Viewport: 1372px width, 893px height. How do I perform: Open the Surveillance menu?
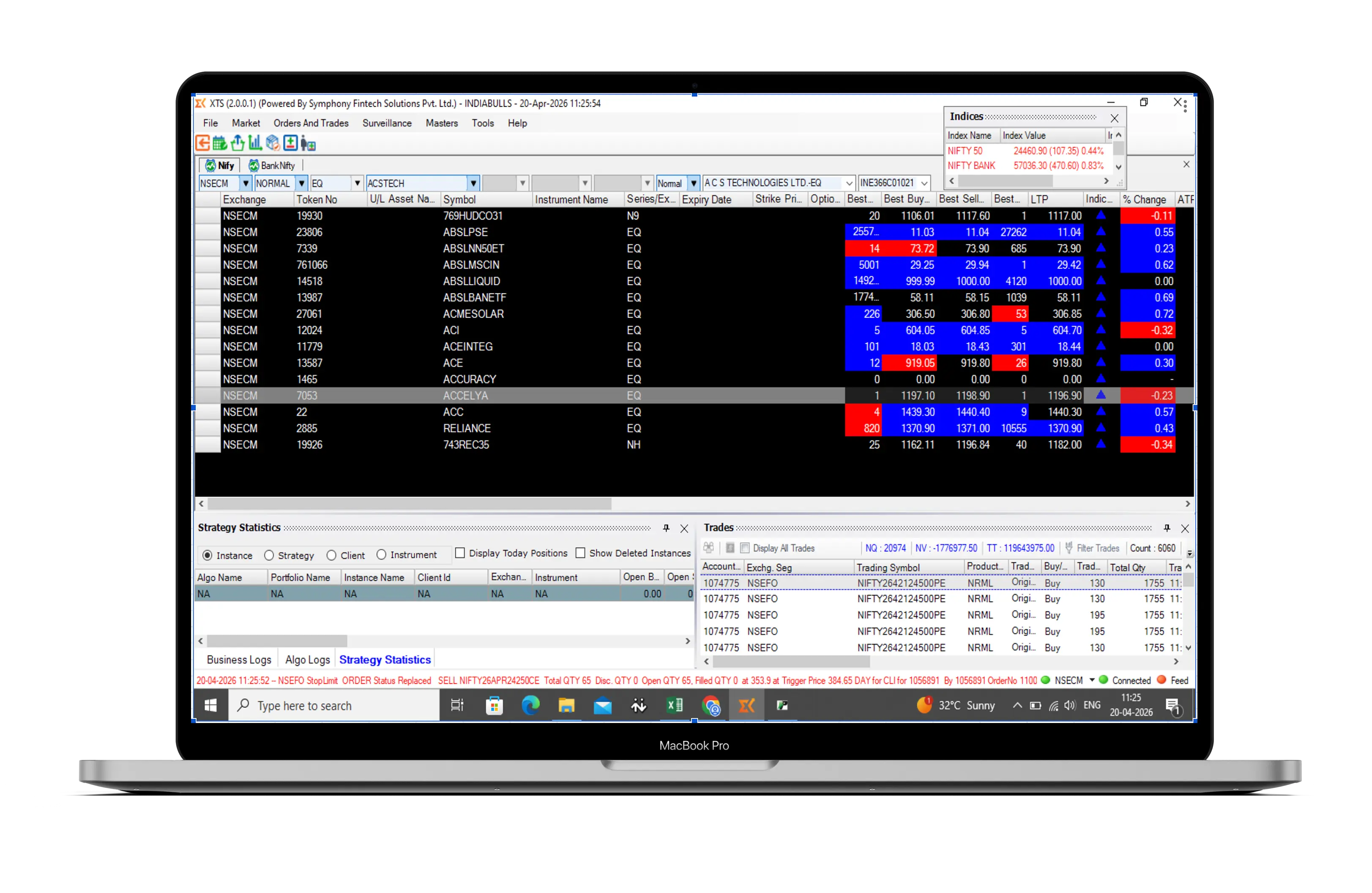pyautogui.click(x=387, y=123)
